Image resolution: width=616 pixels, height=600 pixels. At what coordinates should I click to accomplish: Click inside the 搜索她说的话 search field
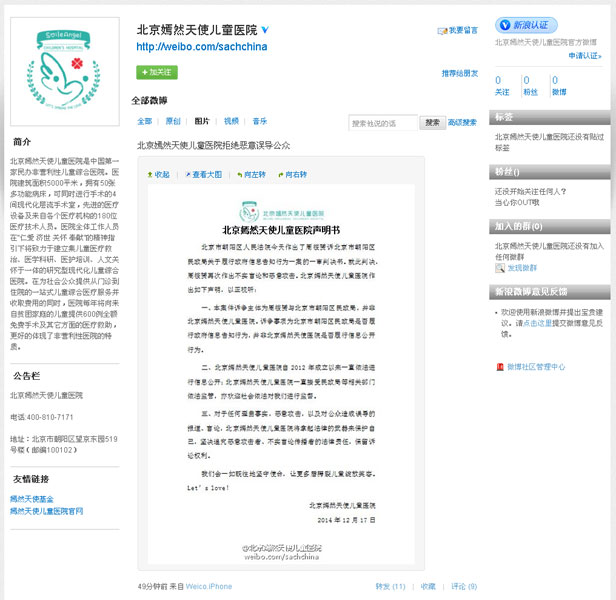(383, 123)
